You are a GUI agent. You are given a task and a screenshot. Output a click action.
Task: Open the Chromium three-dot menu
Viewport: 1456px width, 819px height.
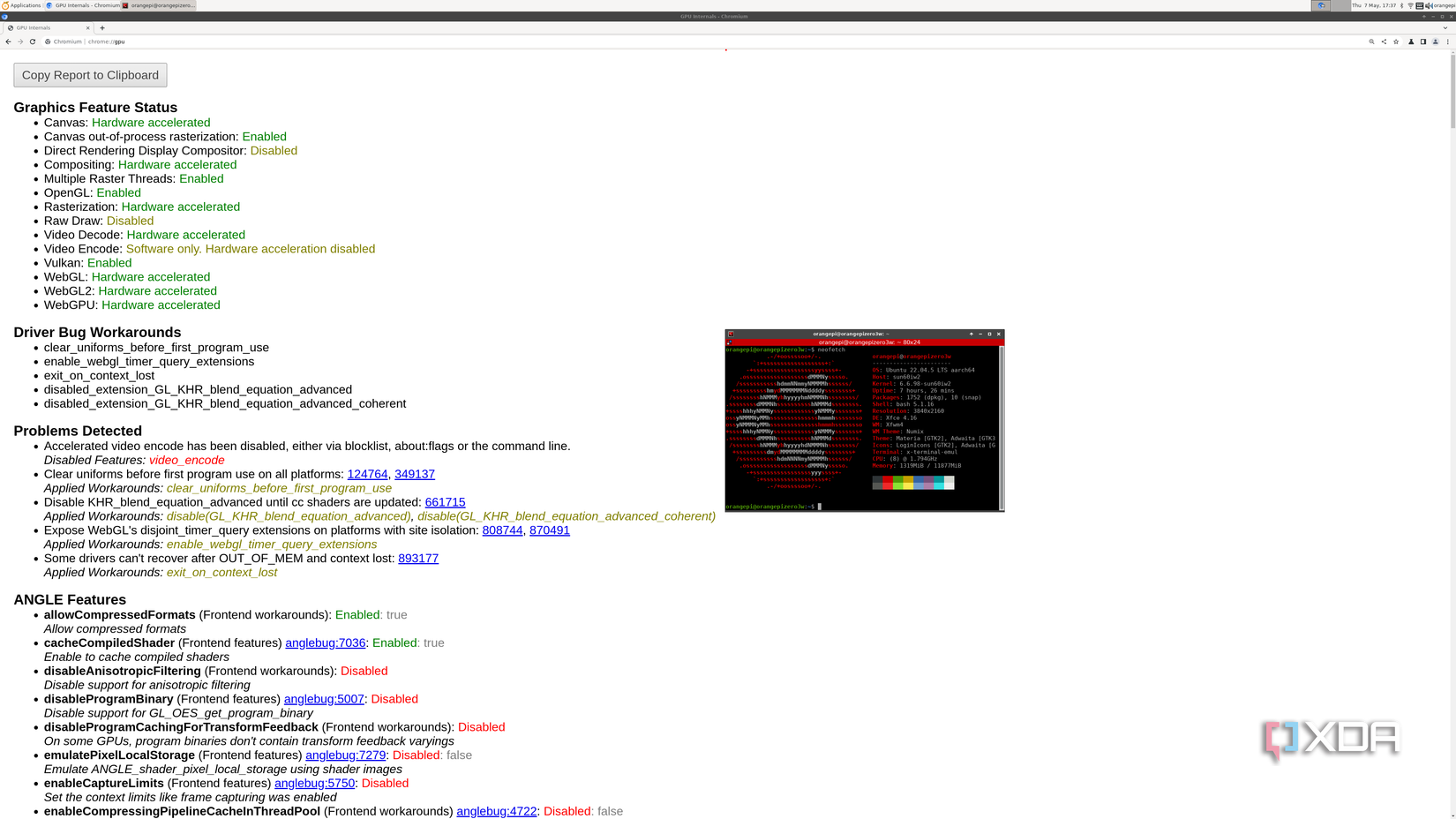[x=1448, y=41]
